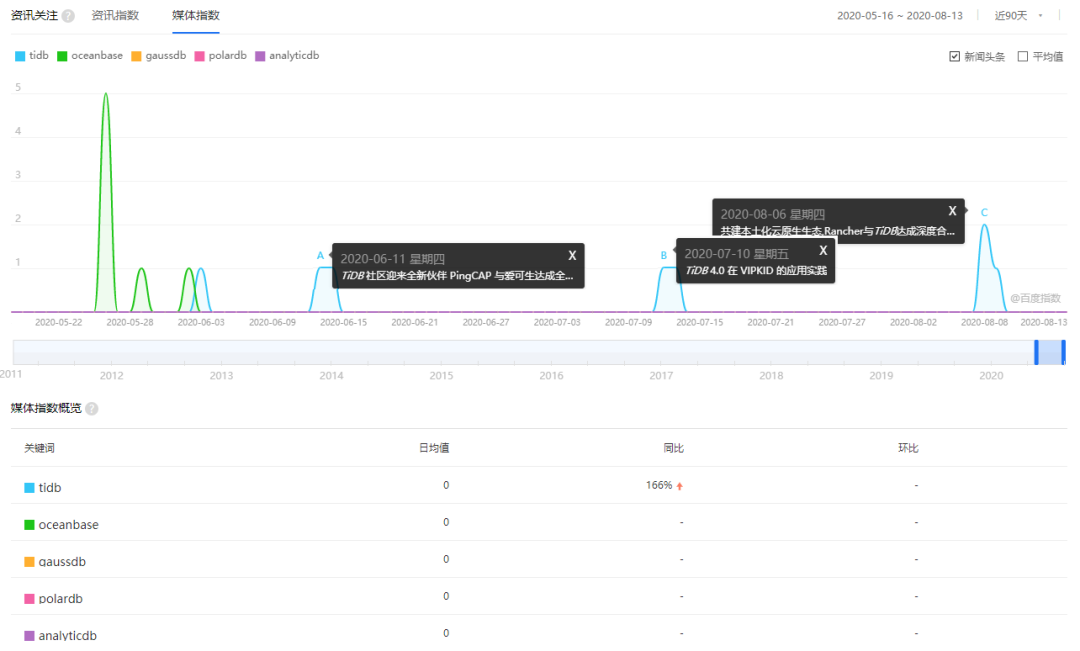Open the 近90天 time range dropdown
1080x651 pixels.
click(1019, 16)
